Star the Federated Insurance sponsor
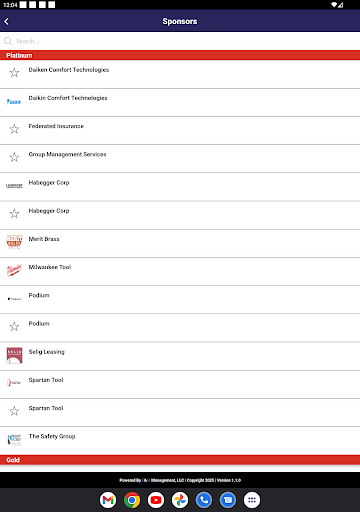360x512 pixels. pos(14,129)
